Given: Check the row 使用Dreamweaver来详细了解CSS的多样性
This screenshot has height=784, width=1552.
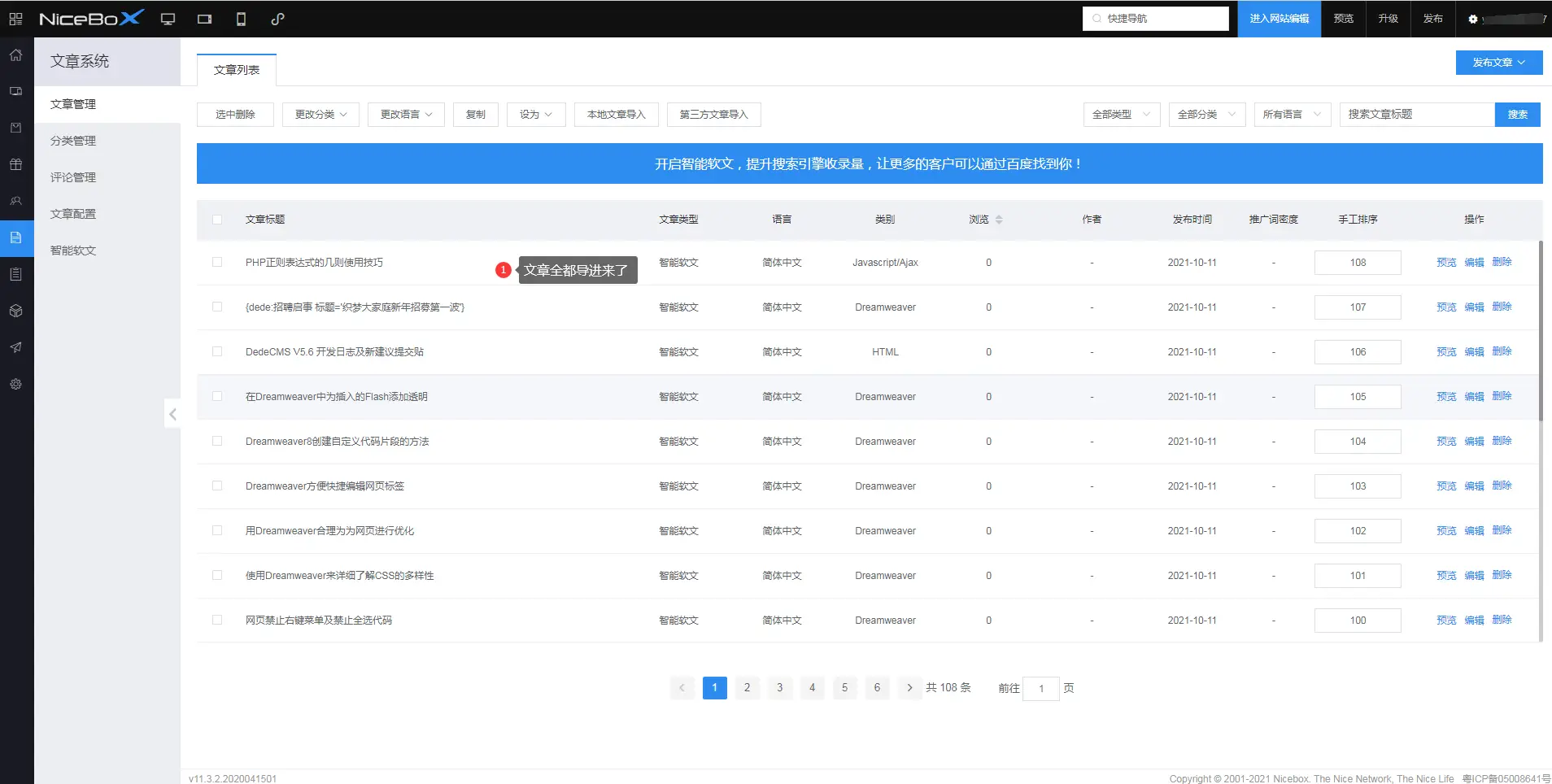Looking at the screenshot, I should click(217, 575).
